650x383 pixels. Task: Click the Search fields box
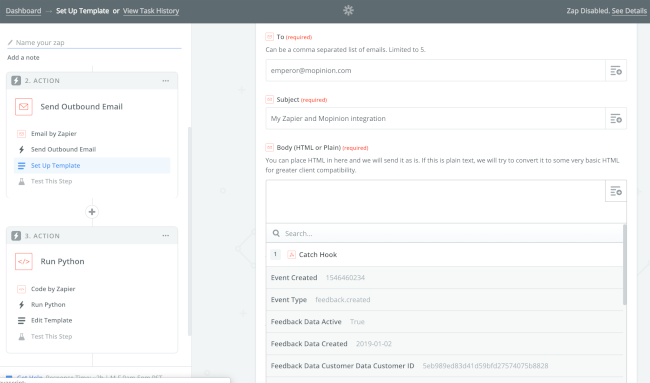[444, 233]
